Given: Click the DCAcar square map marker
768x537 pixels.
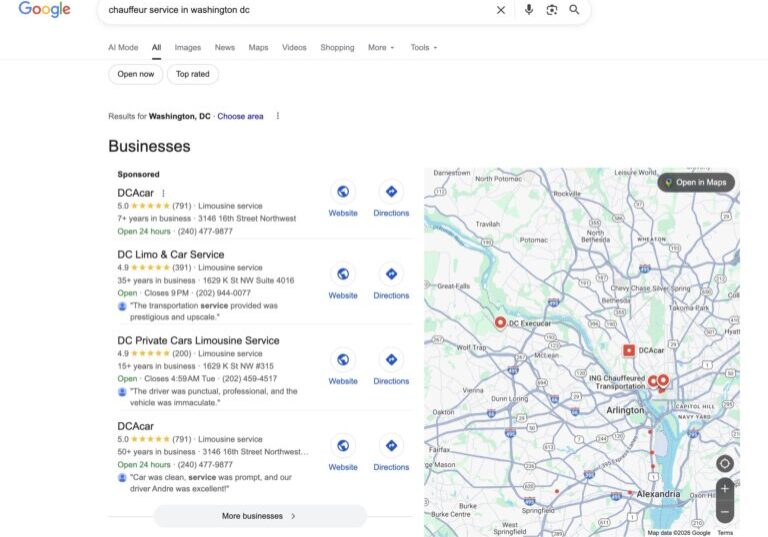Looking at the screenshot, I should coord(628,350).
